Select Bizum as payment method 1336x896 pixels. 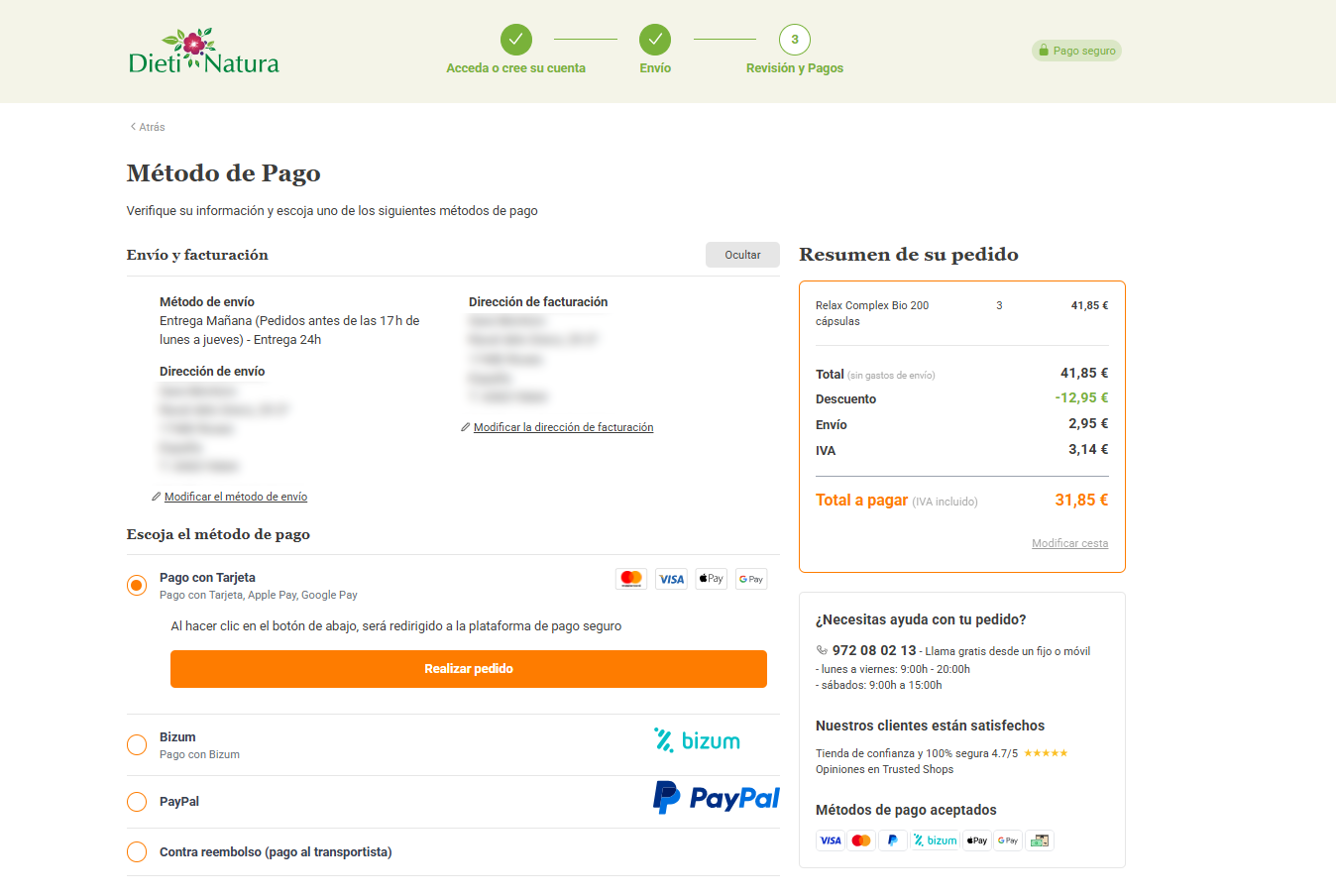[136, 744]
